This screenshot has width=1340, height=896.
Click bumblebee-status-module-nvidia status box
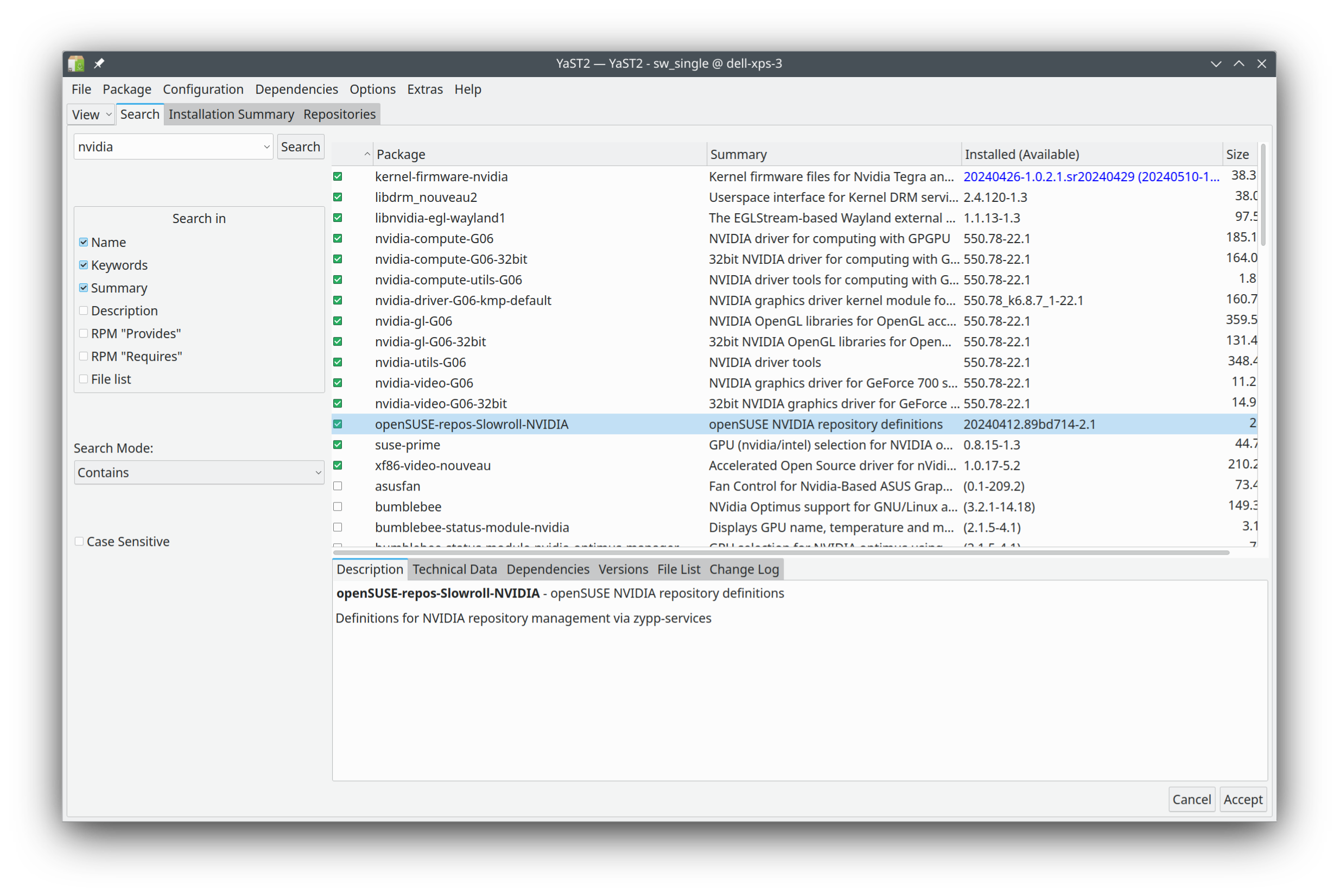pyautogui.click(x=338, y=527)
